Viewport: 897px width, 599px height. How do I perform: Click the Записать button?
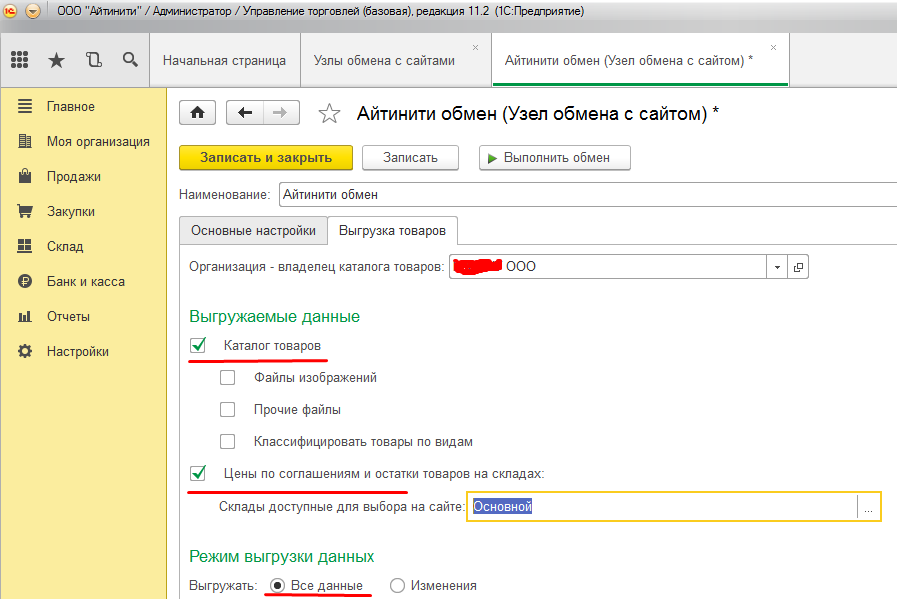click(410, 157)
